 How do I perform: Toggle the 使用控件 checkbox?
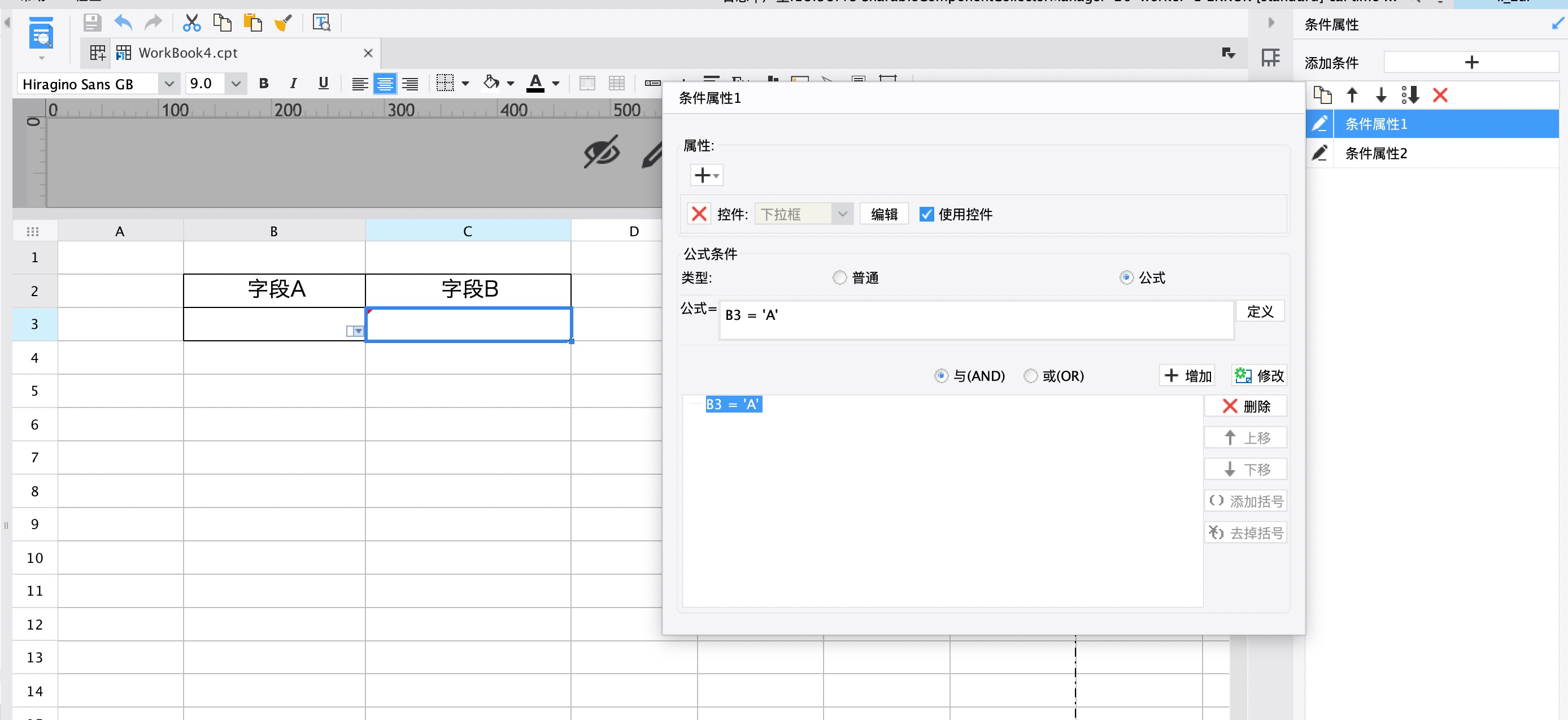click(926, 214)
